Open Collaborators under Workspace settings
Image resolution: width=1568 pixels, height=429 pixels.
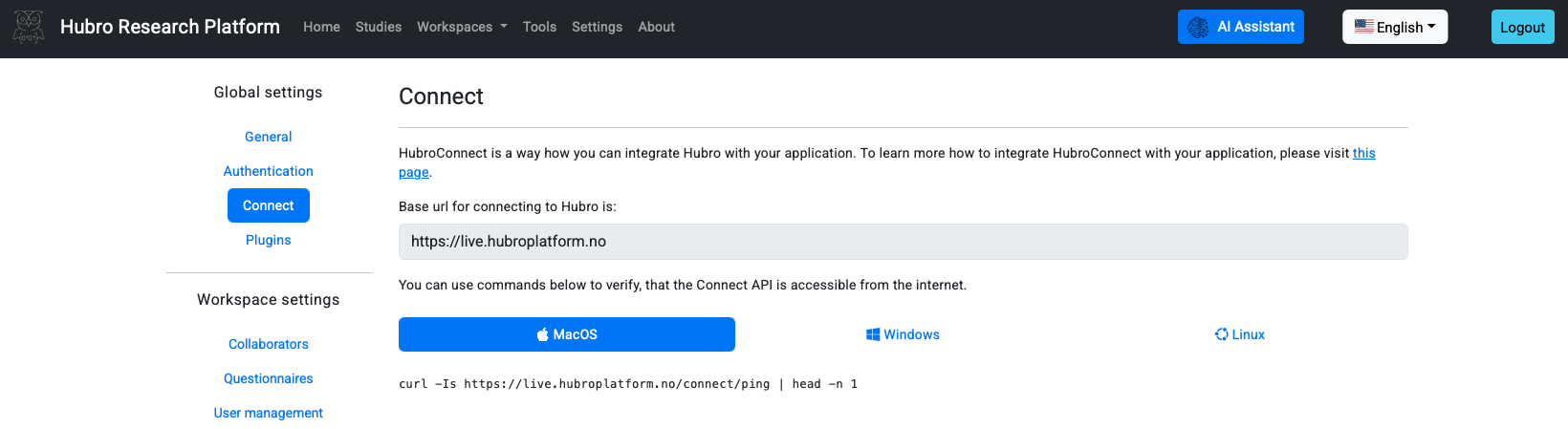[x=268, y=344]
